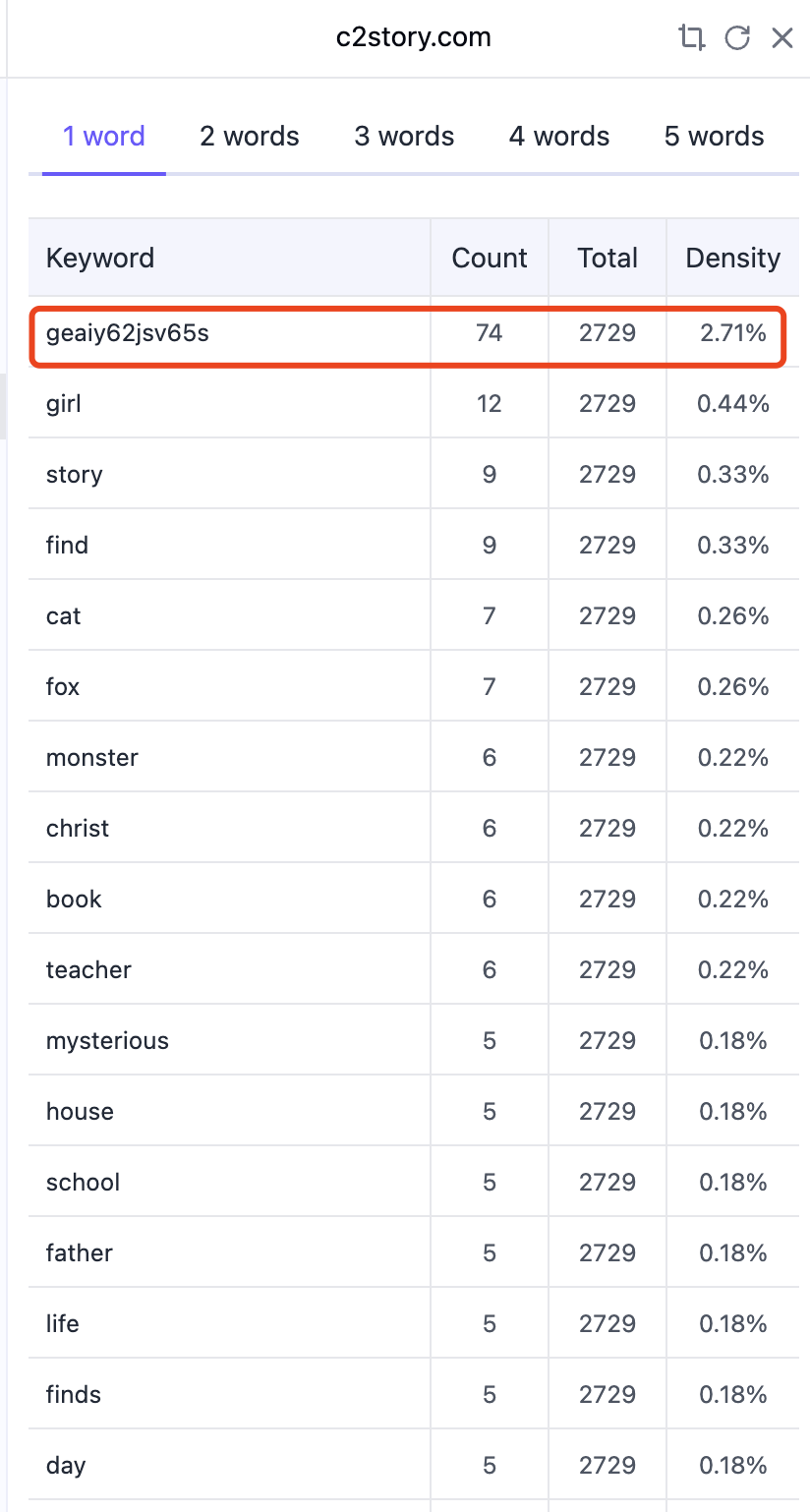
Task: Click the crop screenshot icon
Action: coord(692,38)
